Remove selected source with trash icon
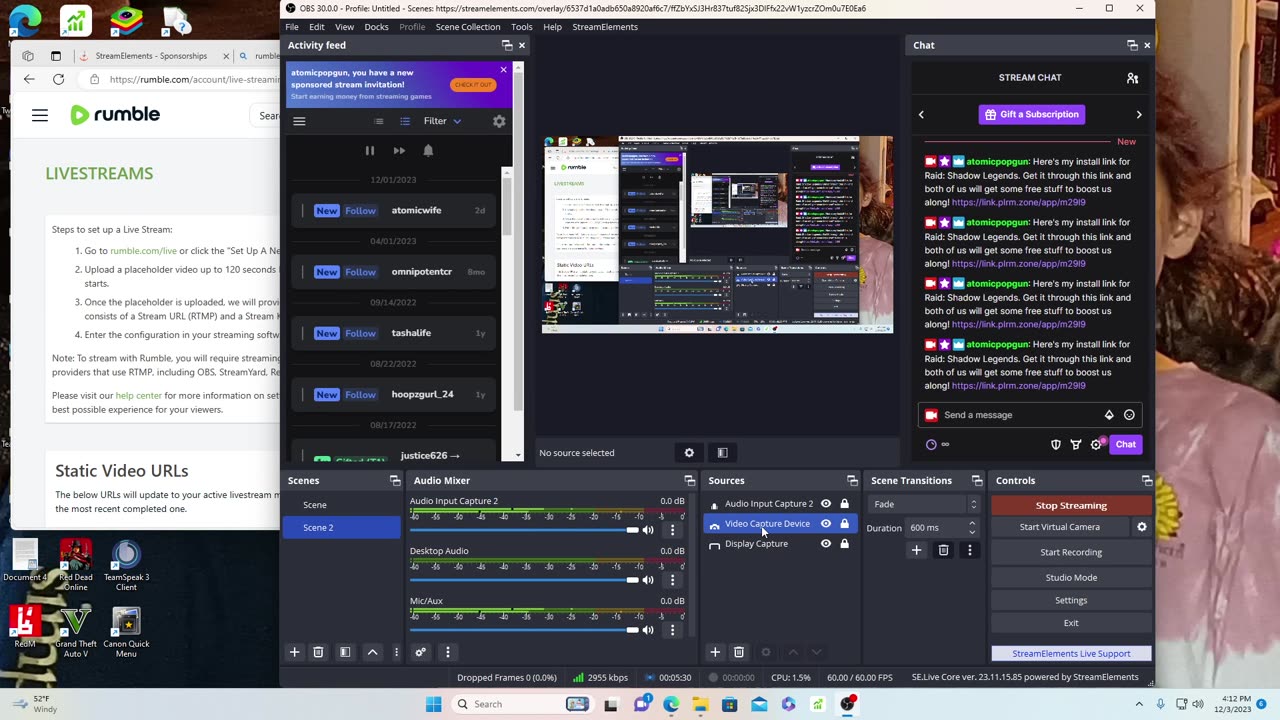 click(739, 652)
